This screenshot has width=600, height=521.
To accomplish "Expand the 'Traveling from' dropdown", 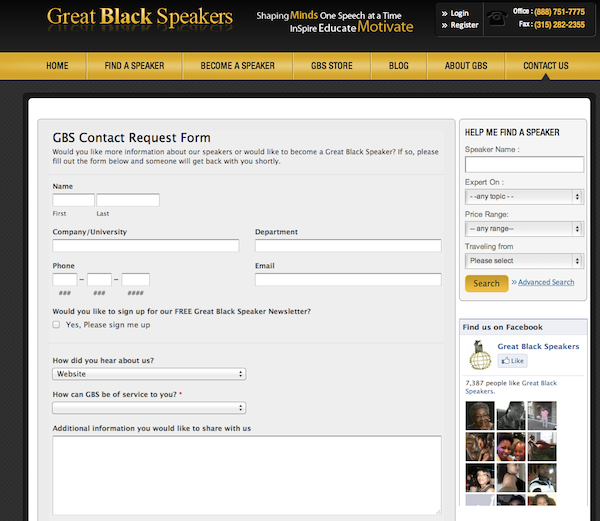I will (x=524, y=261).
